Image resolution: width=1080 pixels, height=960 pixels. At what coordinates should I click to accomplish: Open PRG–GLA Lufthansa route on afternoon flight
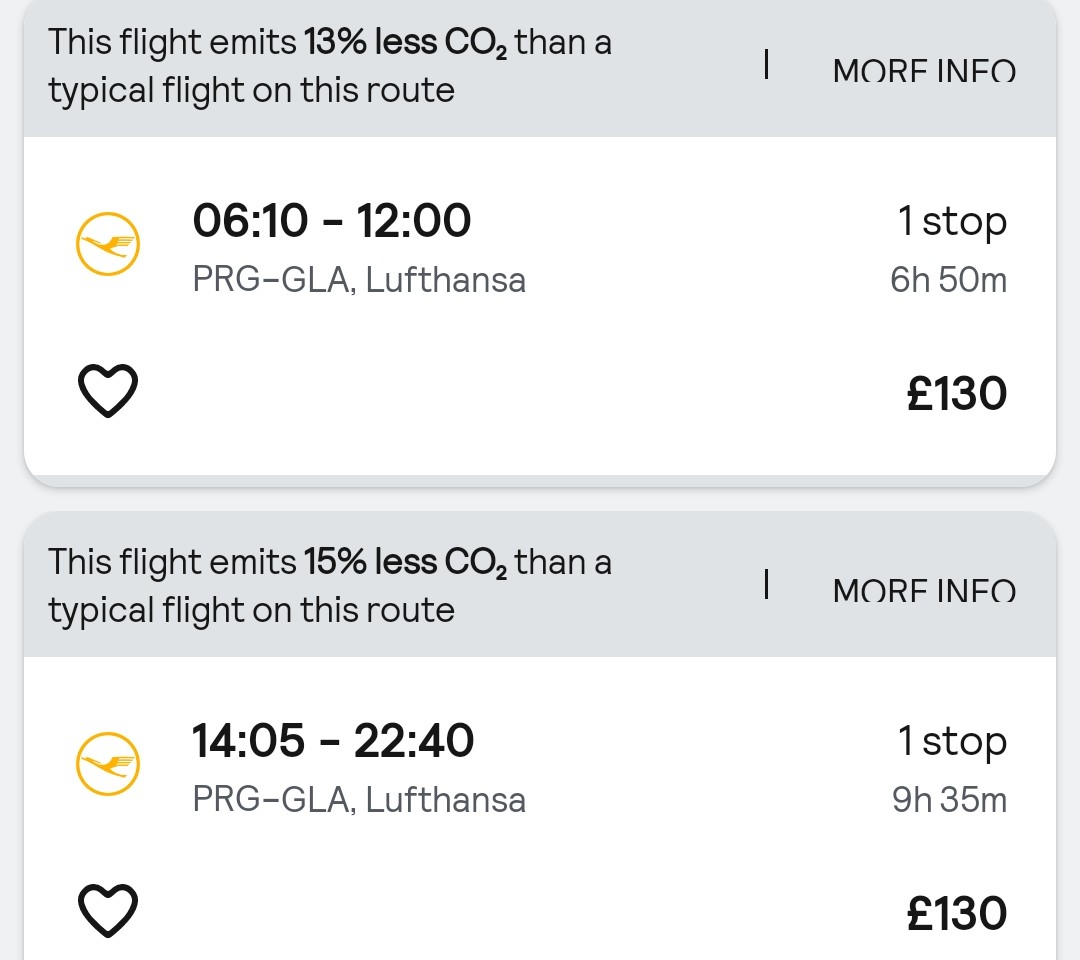point(359,800)
